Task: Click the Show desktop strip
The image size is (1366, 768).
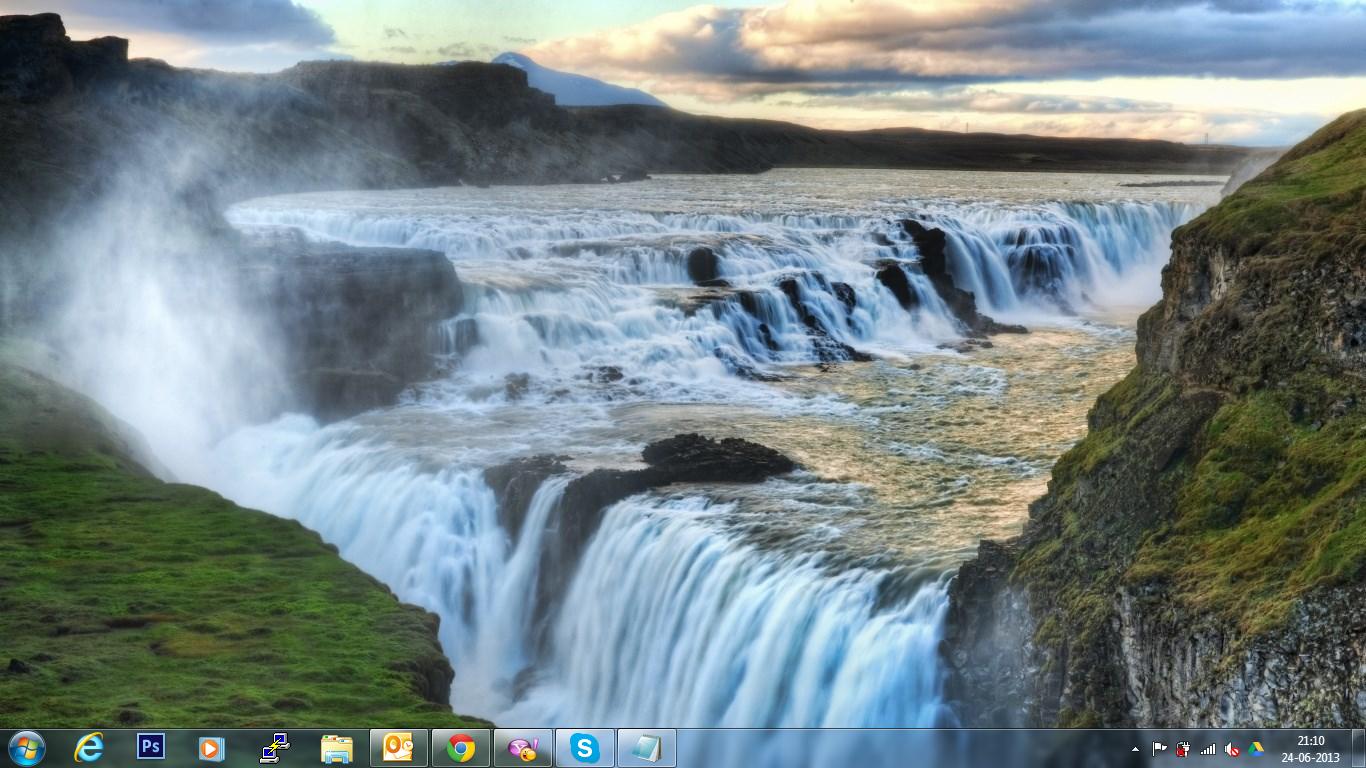Action: [1359, 748]
